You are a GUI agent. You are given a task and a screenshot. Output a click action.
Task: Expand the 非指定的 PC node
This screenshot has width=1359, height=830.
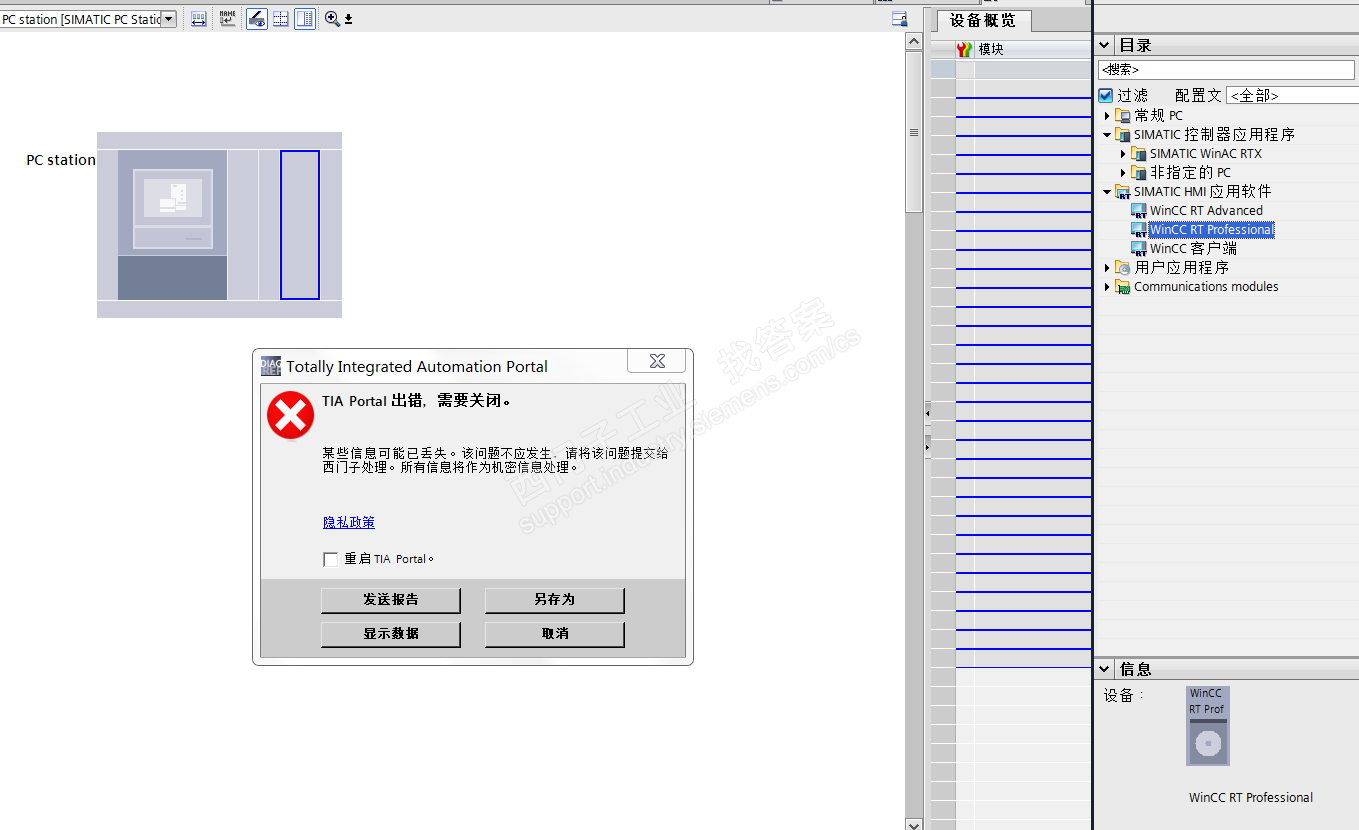[x=1123, y=173]
